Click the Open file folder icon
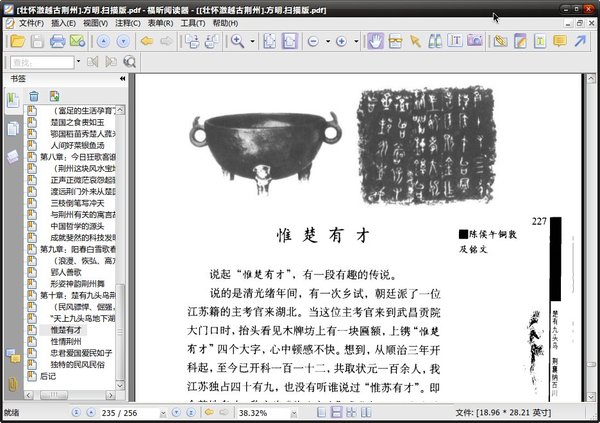This screenshot has height=423, width=600. 15,41
